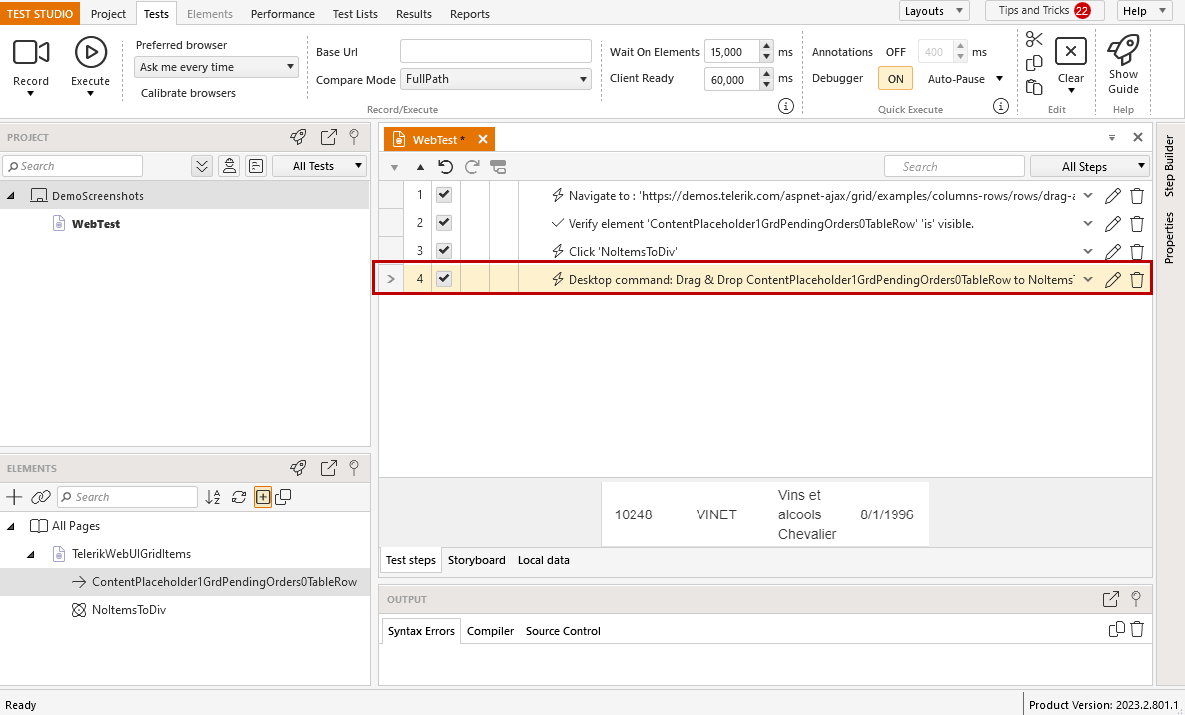This screenshot has height=715, width=1185.
Task: Pop out the Elements panel
Action: 329,468
